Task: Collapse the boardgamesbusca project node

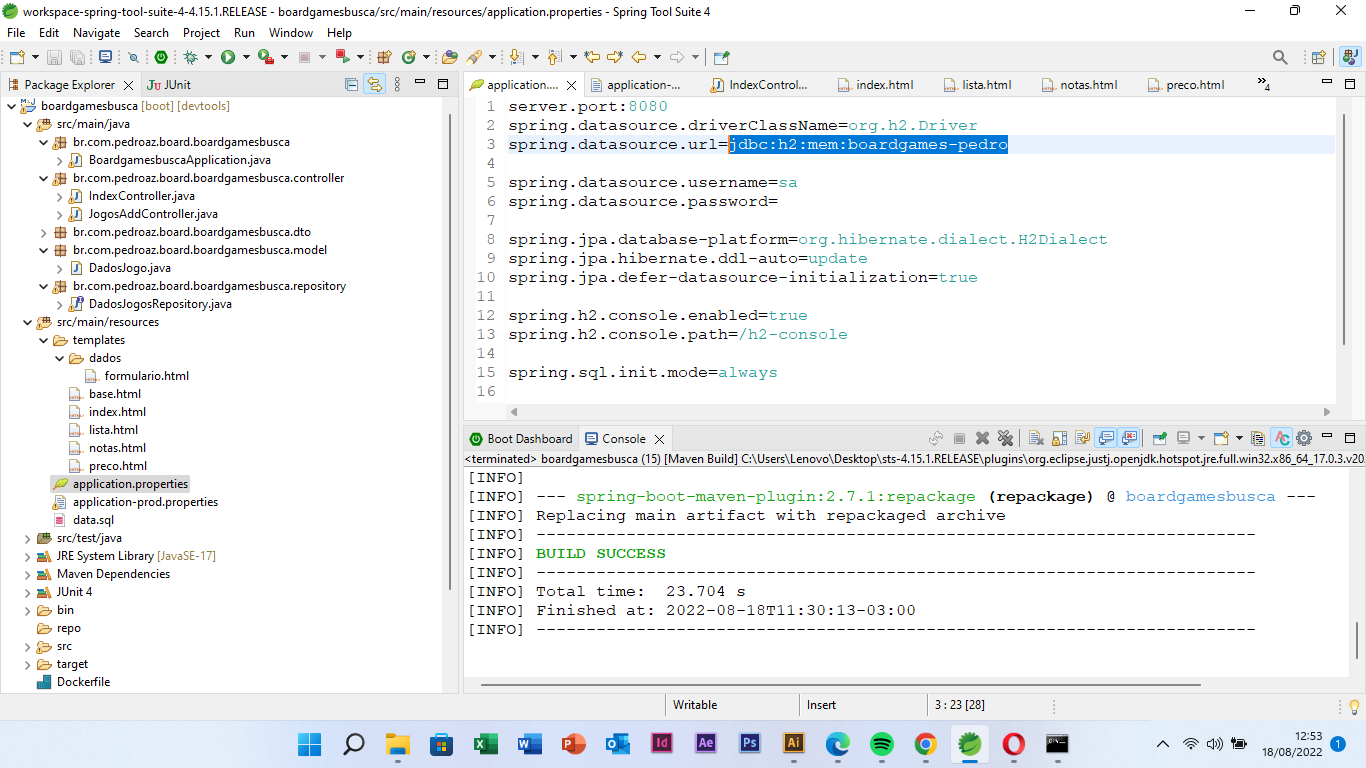Action: click(x=11, y=106)
